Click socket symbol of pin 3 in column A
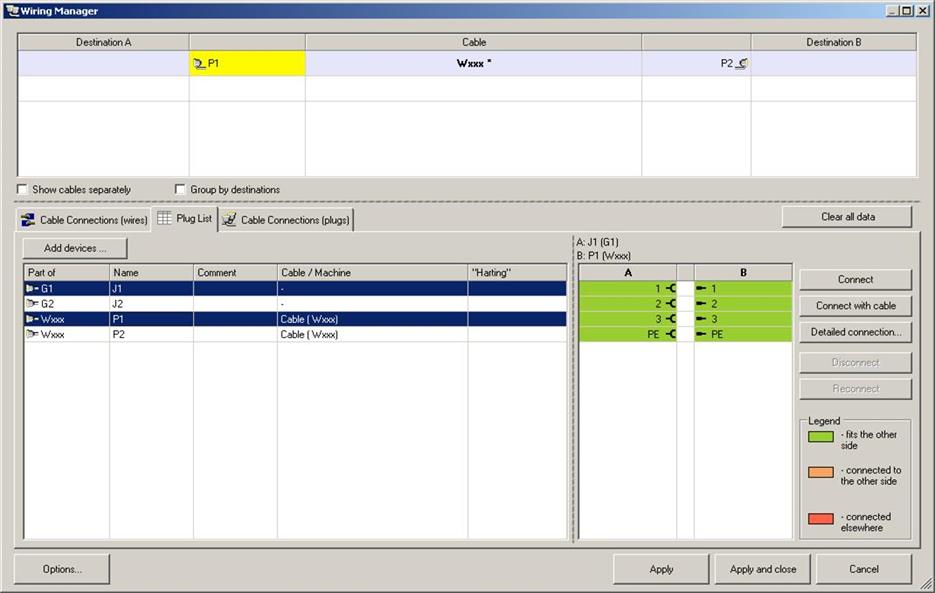Viewport: 935px width, 593px height. coord(670,319)
